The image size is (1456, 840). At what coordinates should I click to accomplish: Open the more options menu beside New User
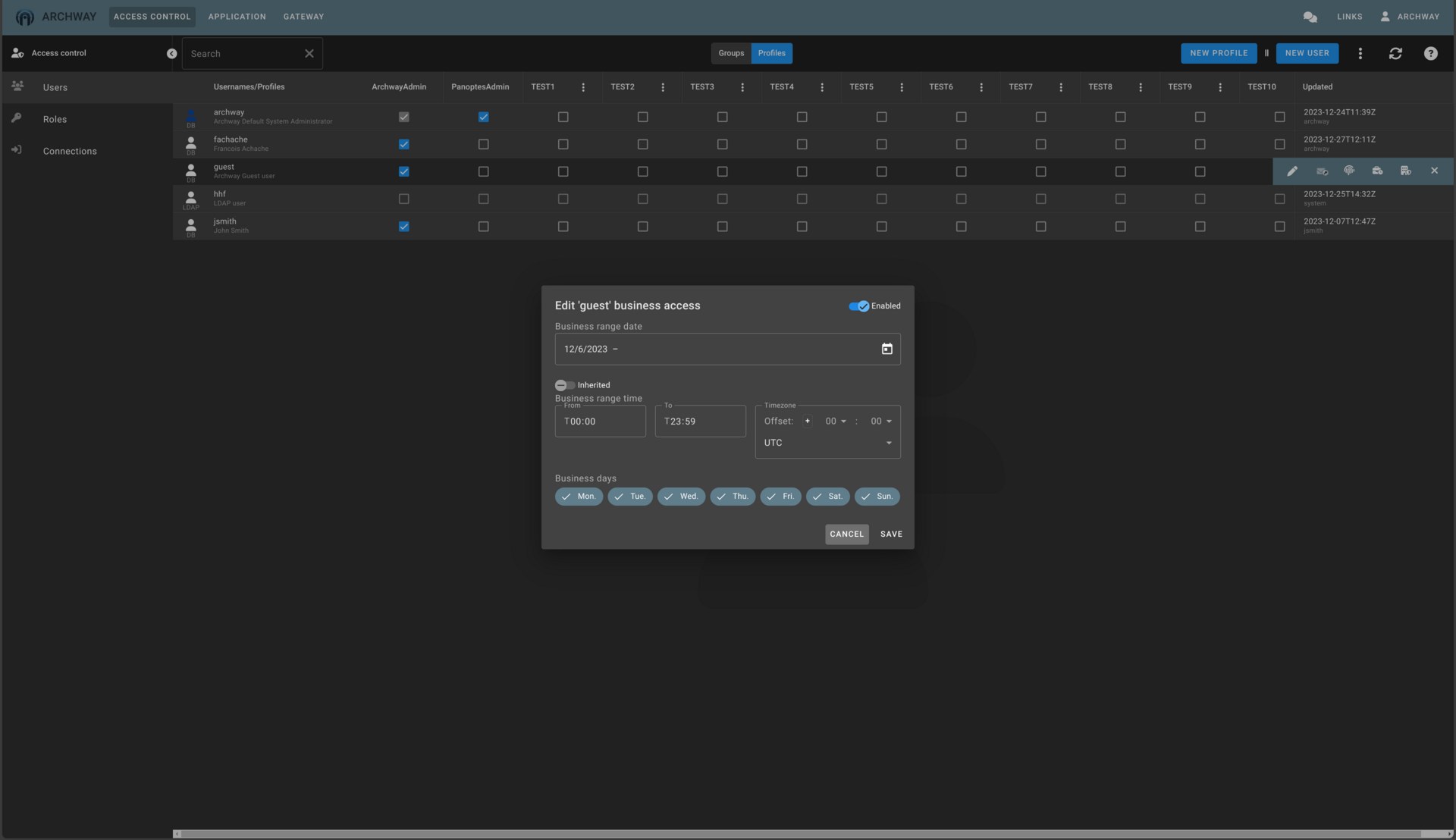(1360, 53)
